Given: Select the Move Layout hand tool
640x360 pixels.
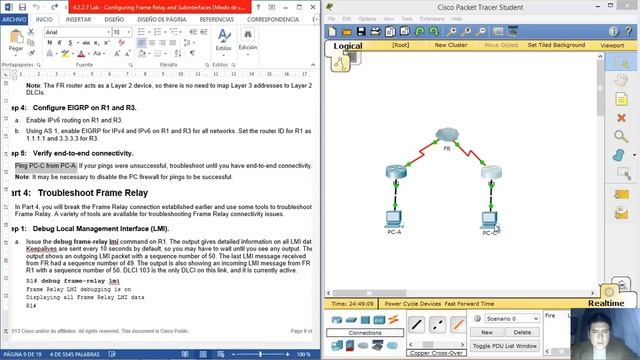Looking at the screenshot, I should pyautogui.click(x=621, y=80).
